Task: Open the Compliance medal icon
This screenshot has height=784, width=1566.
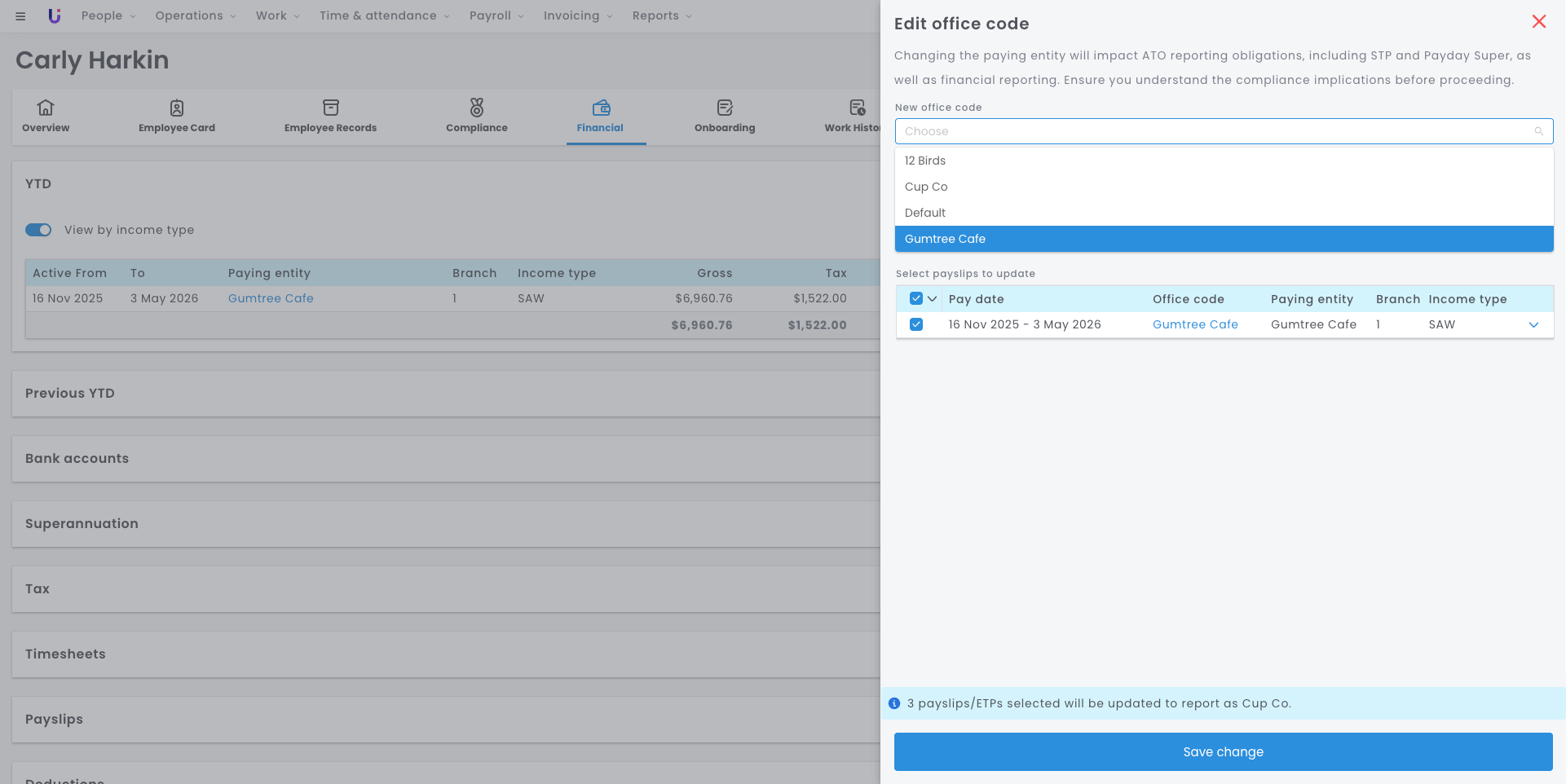Action: [477, 108]
